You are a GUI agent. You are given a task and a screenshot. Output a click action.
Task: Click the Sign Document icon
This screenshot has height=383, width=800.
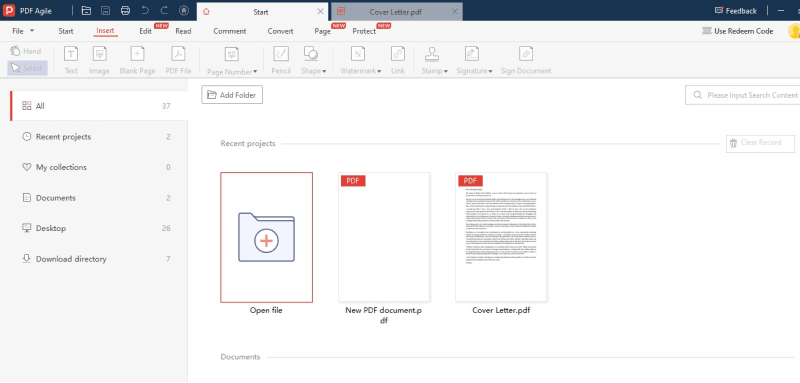pyautogui.click(x=526, y=54)
